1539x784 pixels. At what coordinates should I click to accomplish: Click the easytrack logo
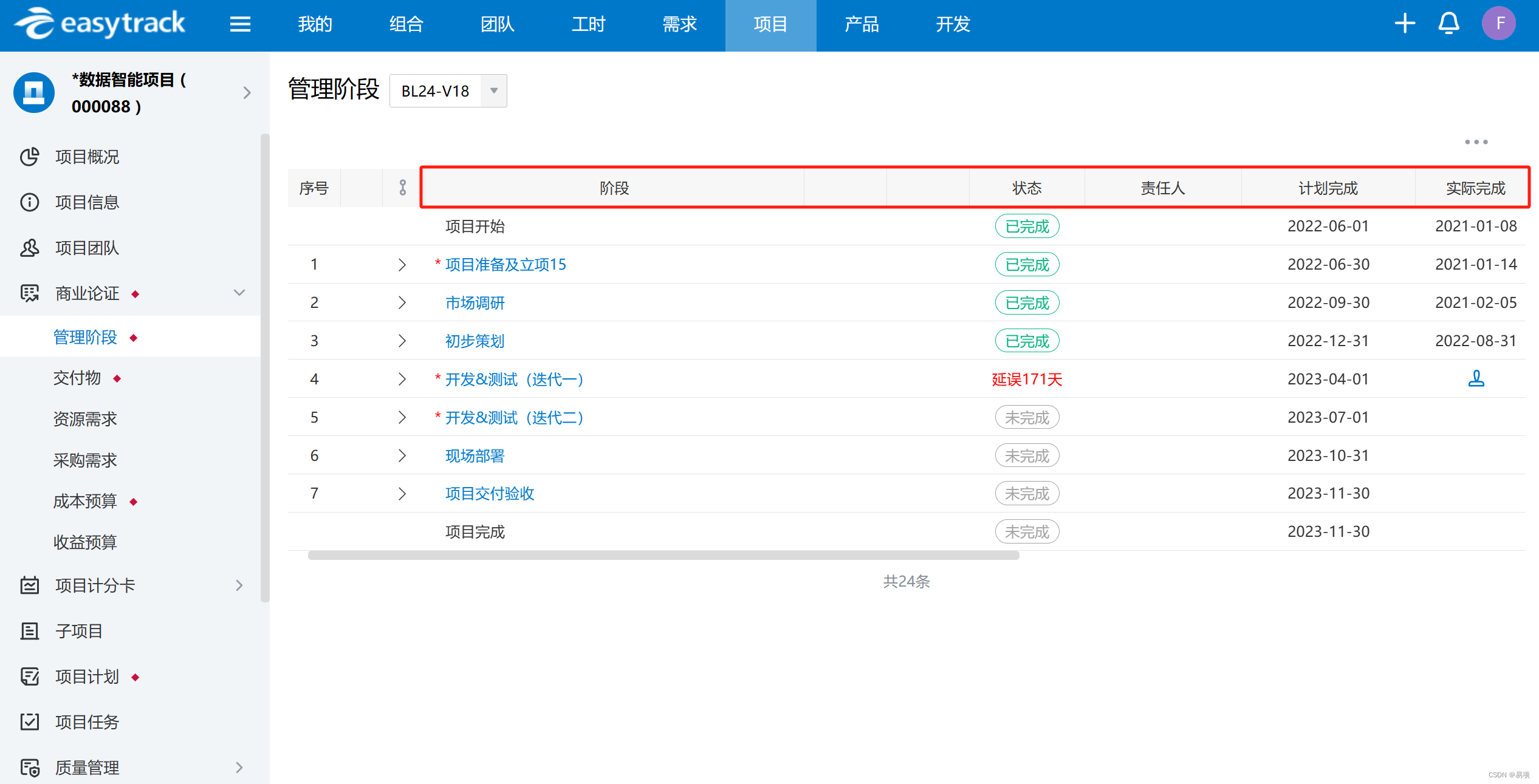coord(100,24)
